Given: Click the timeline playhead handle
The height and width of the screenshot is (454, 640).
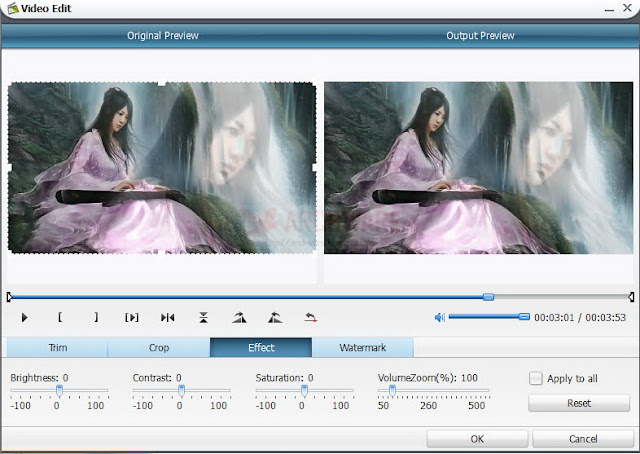Looking at the screenshot, I should [x=488, y=297].
